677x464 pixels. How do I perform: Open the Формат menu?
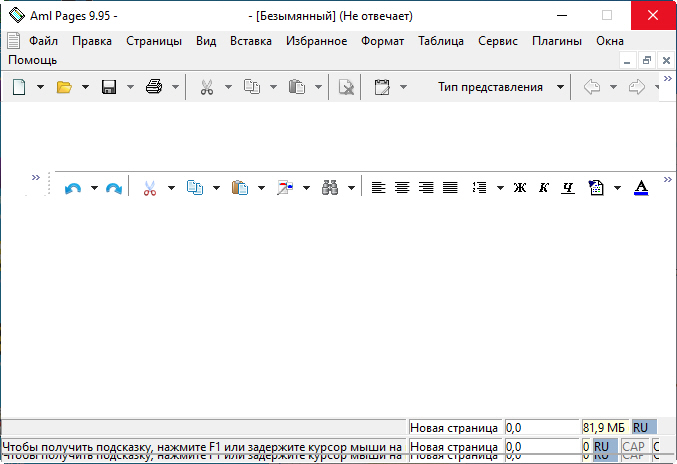383,41
